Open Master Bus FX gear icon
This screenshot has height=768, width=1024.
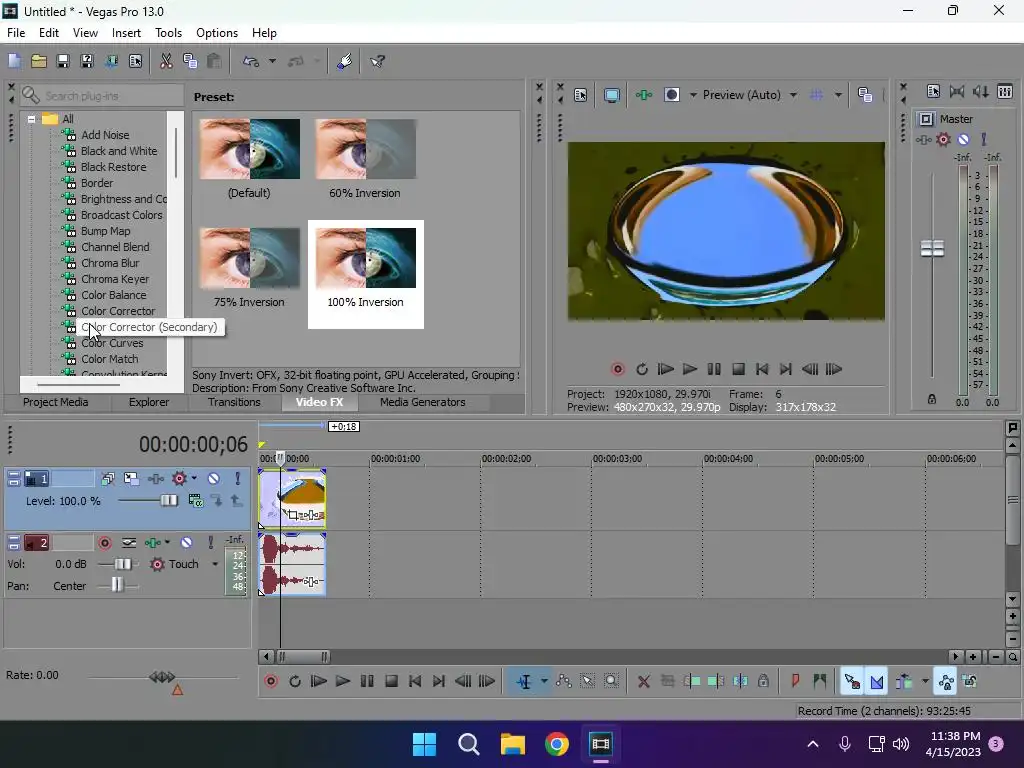click(x=943, y=139)
